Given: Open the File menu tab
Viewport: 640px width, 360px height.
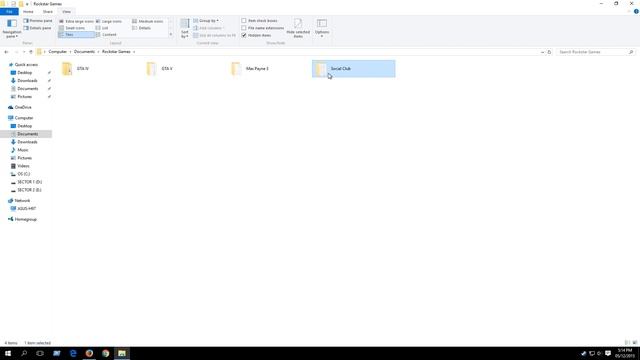Looking at the screenshot, I should point(9,11).
